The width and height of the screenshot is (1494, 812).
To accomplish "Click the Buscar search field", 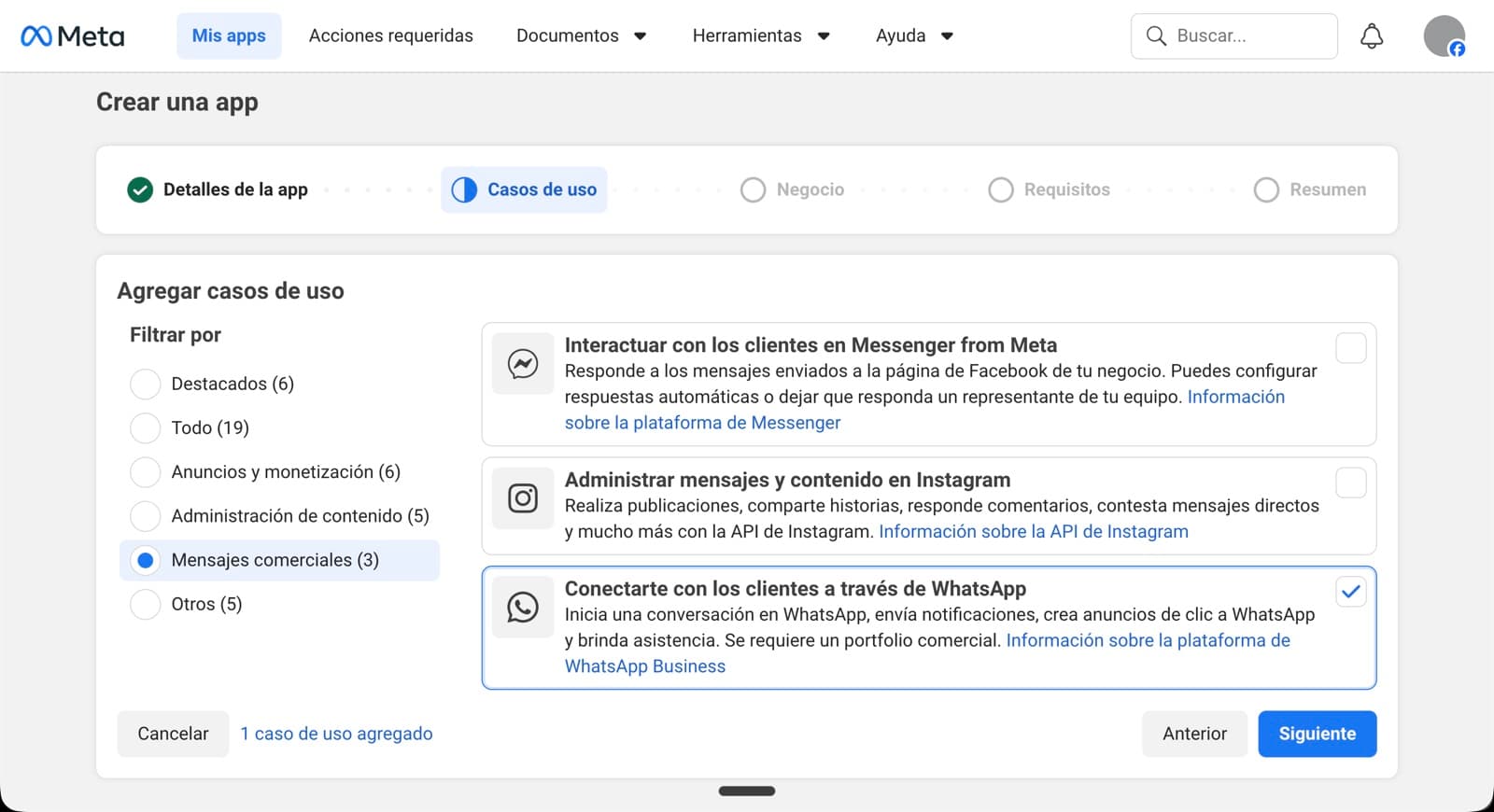I will click(x=1233, y=36).
